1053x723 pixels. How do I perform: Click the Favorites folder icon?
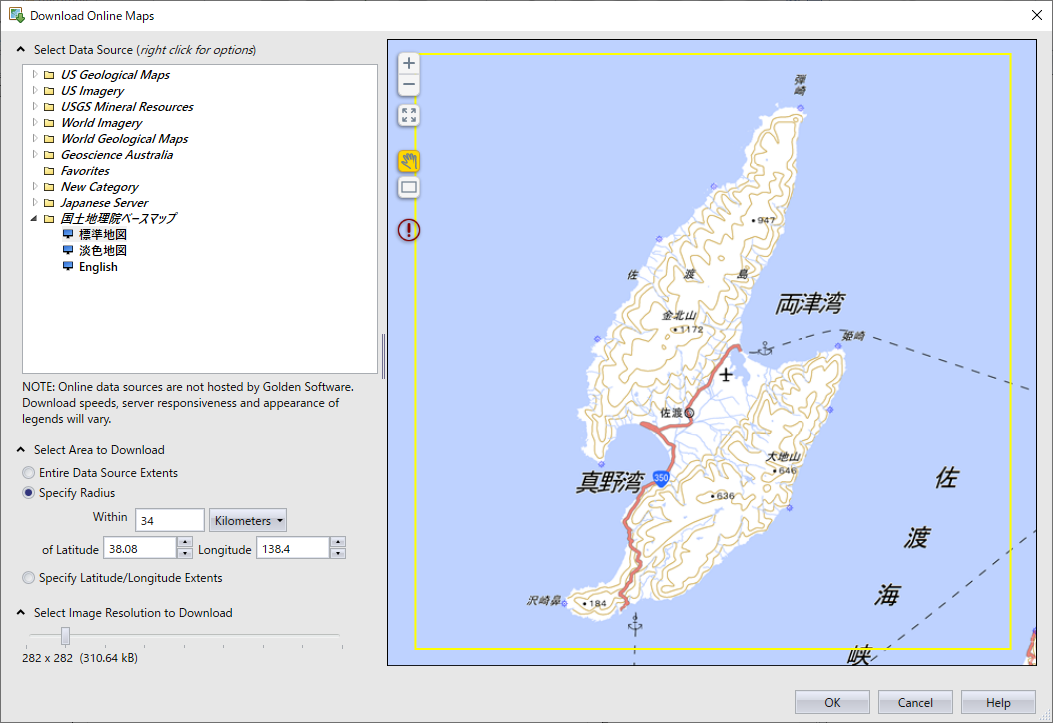[x=49, y=171]
